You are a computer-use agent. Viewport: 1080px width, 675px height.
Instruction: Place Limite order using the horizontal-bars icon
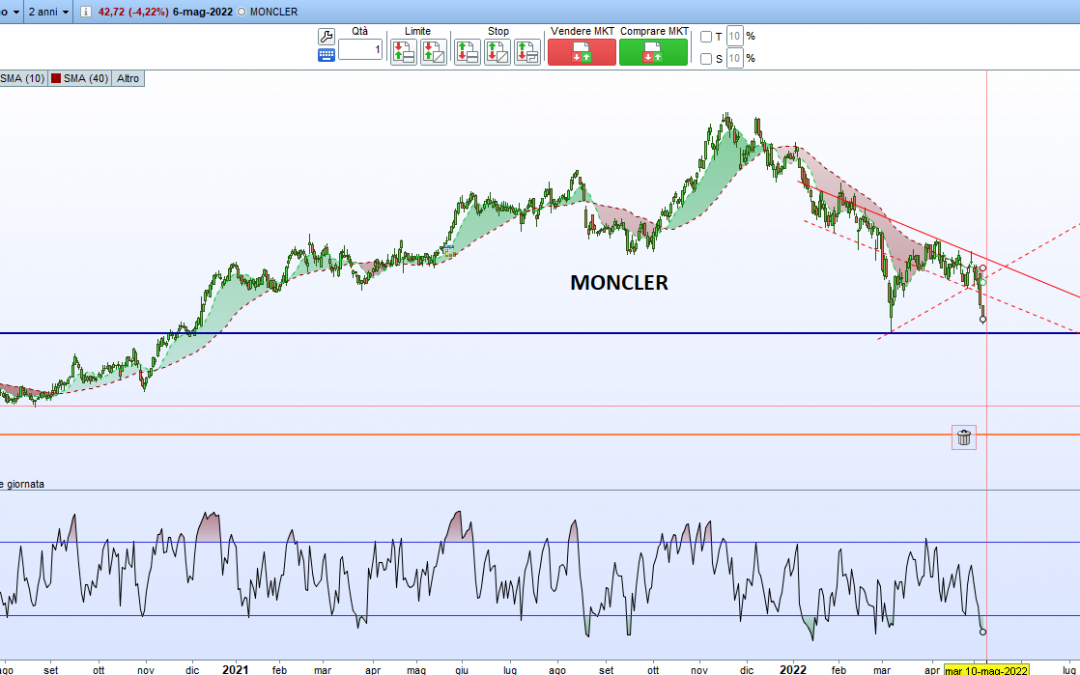pyautogui.click(x=403, y=52)
